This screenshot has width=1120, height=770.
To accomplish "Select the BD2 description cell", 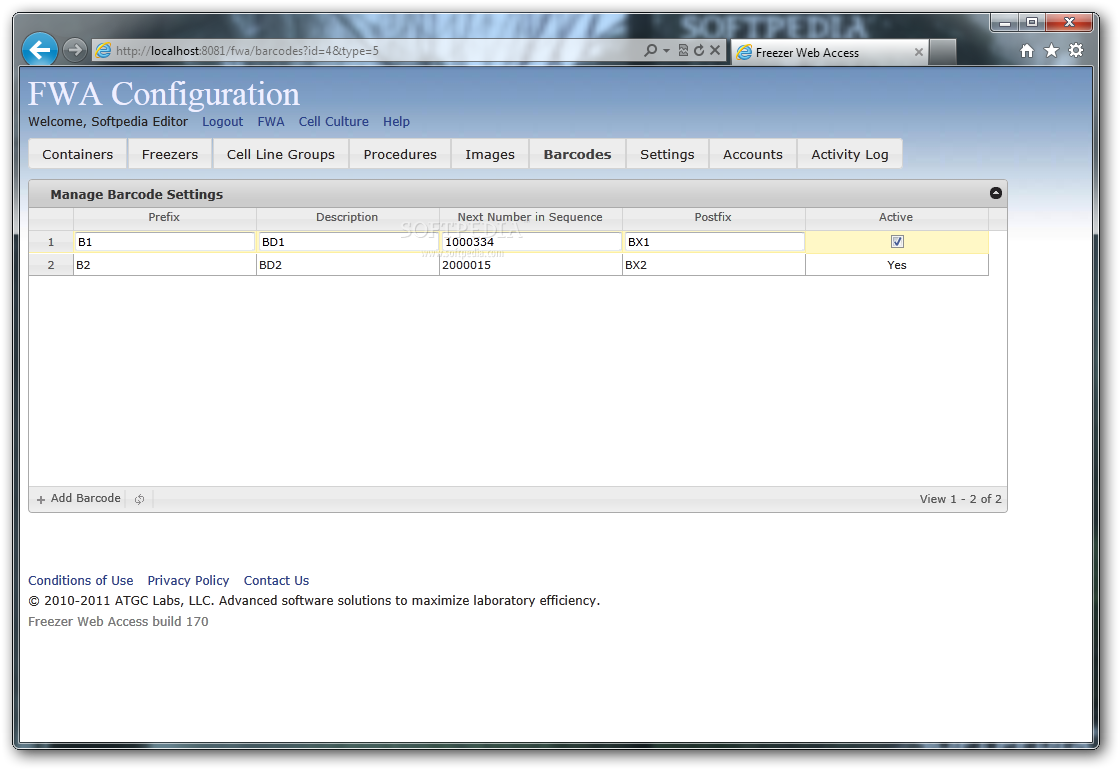I will click(x=348, y=265).
